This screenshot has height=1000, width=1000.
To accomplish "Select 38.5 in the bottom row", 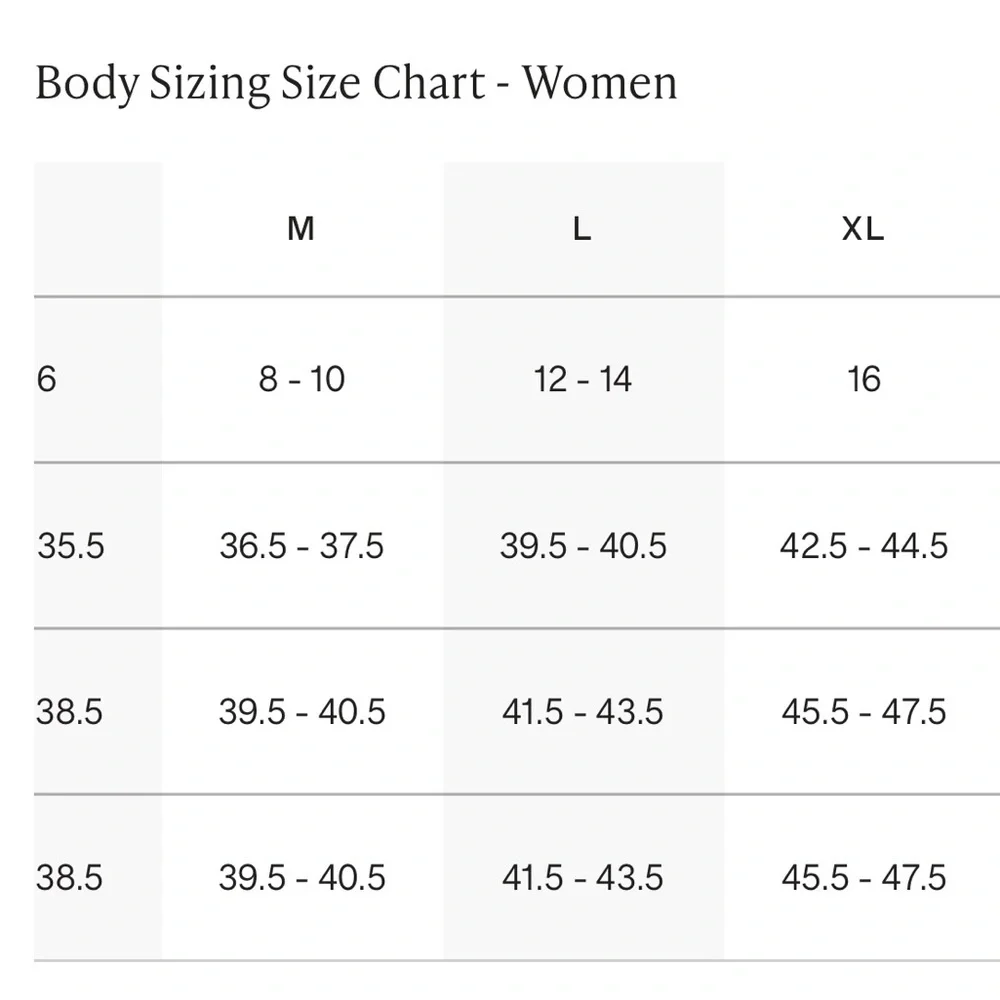I will coord(70,878).
